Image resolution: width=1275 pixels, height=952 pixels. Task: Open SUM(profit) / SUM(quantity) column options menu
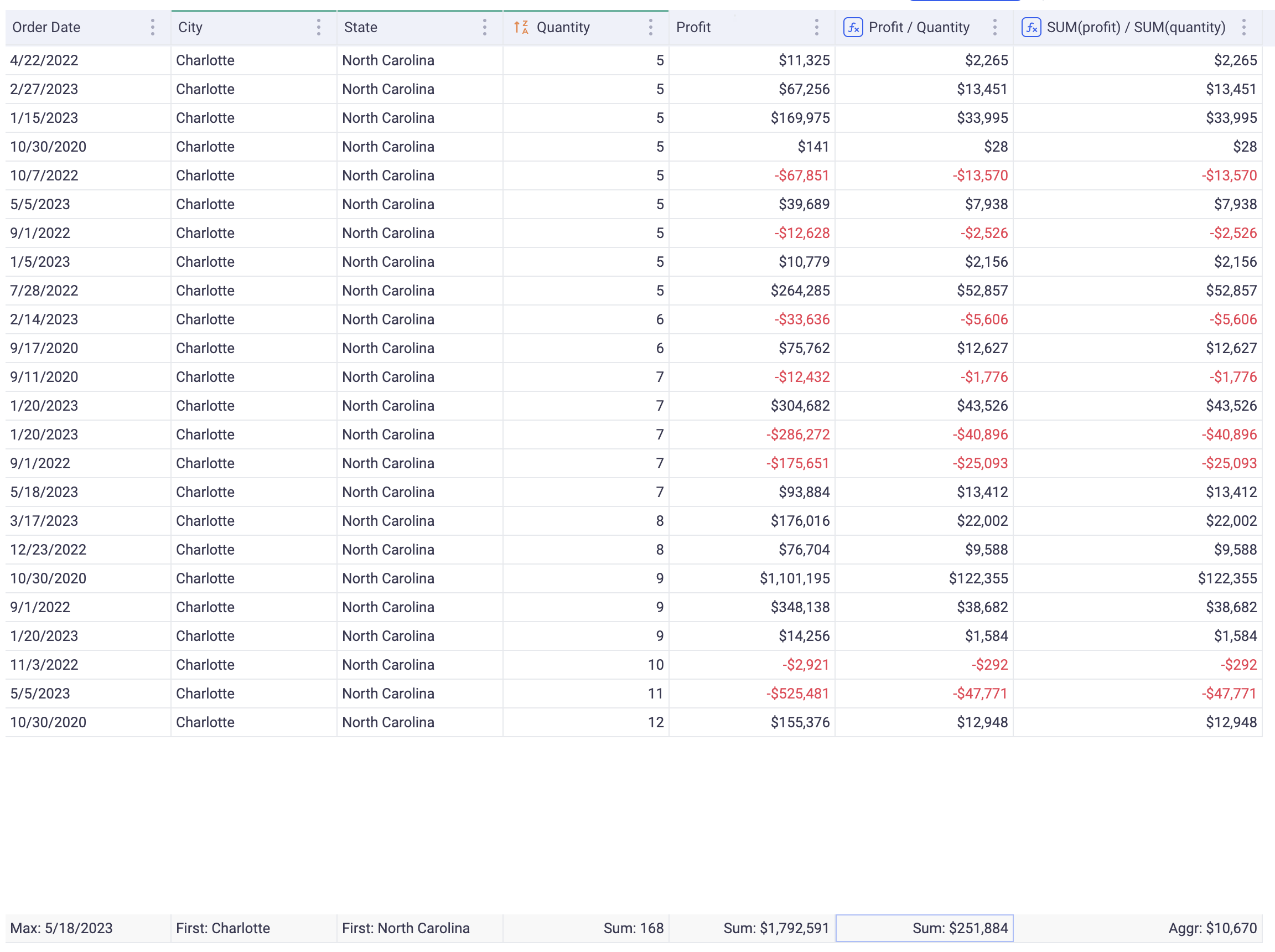[x=1243, y=27]
